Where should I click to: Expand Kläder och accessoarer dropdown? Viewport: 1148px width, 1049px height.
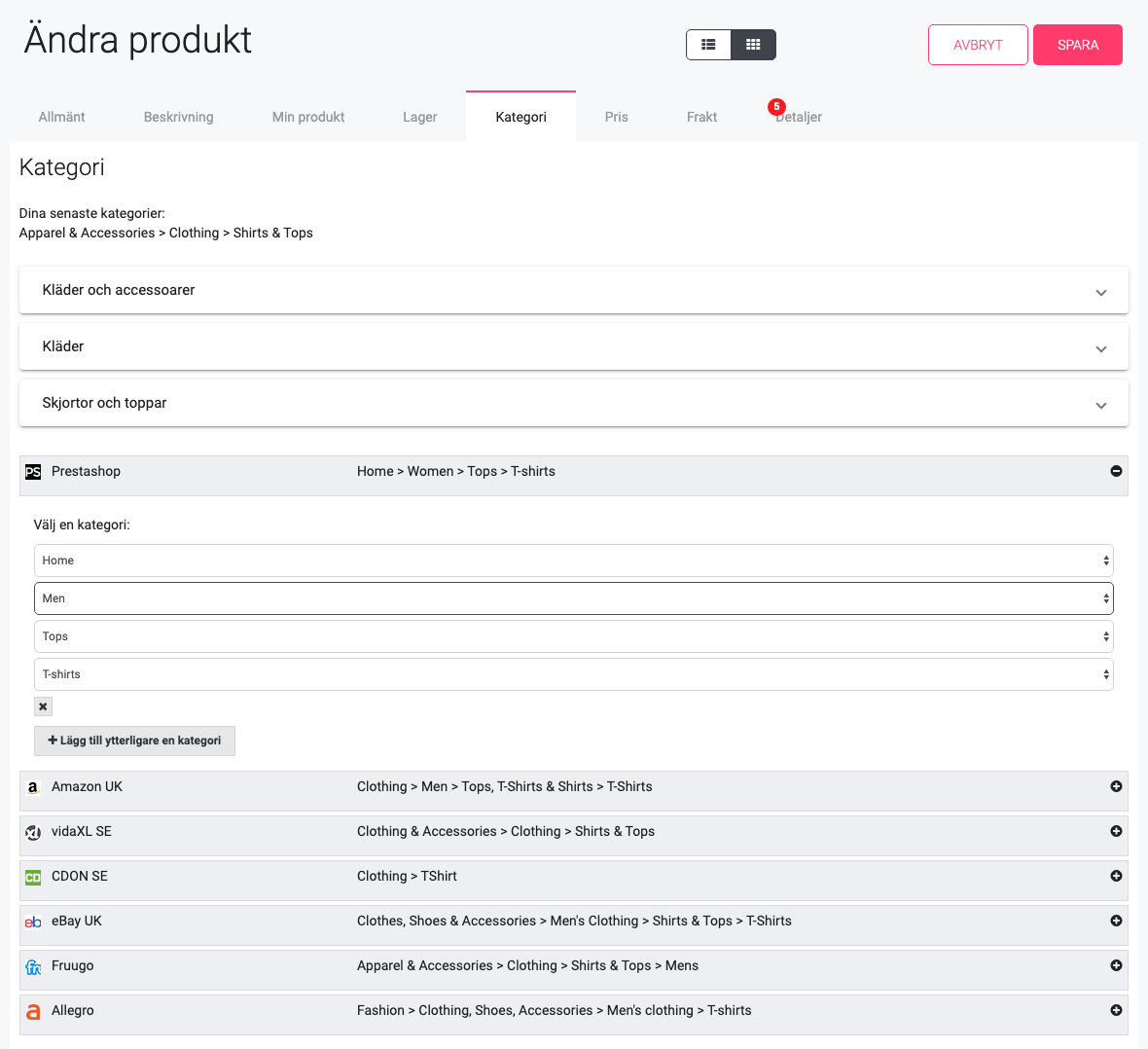tap(573, 290)
